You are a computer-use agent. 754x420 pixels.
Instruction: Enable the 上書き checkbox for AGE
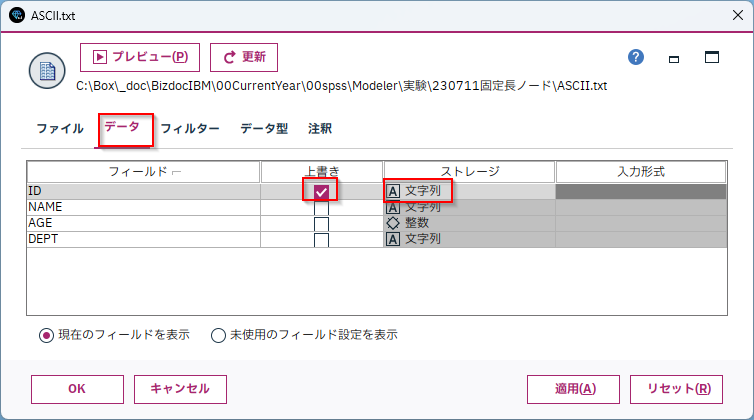(321, 224)
